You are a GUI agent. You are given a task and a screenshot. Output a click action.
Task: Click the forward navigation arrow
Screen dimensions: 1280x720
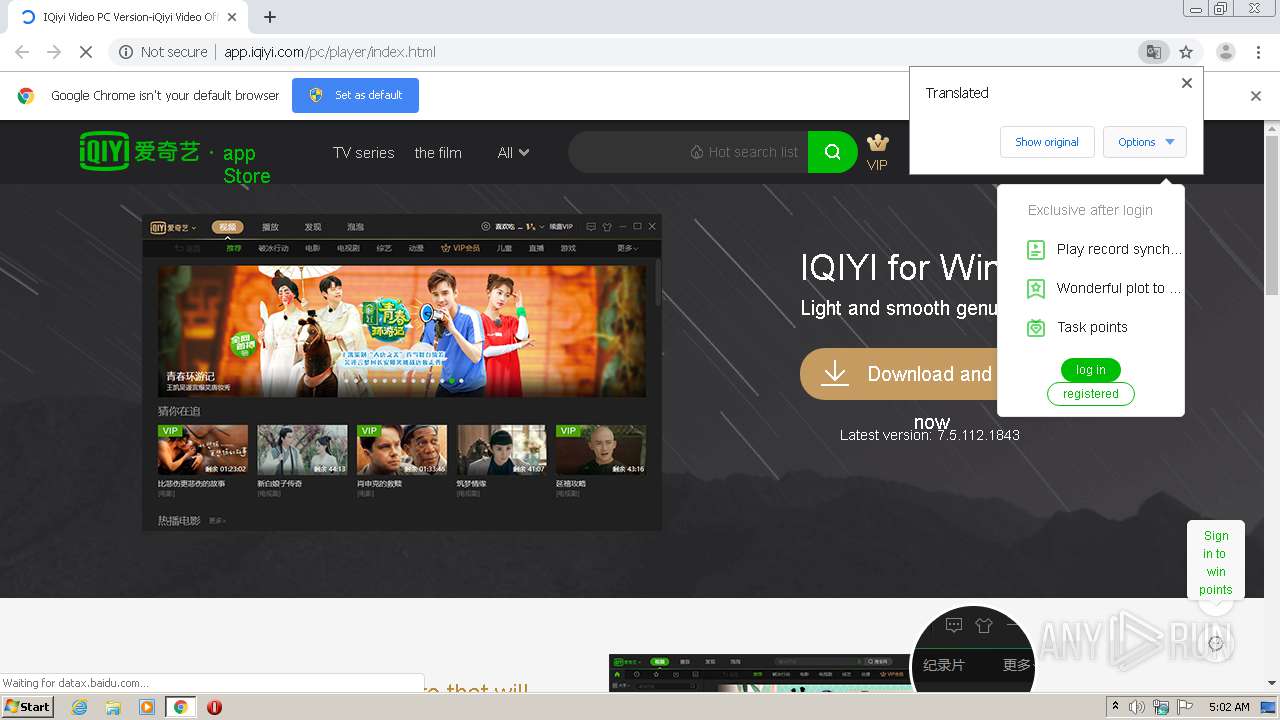point(54,52)
